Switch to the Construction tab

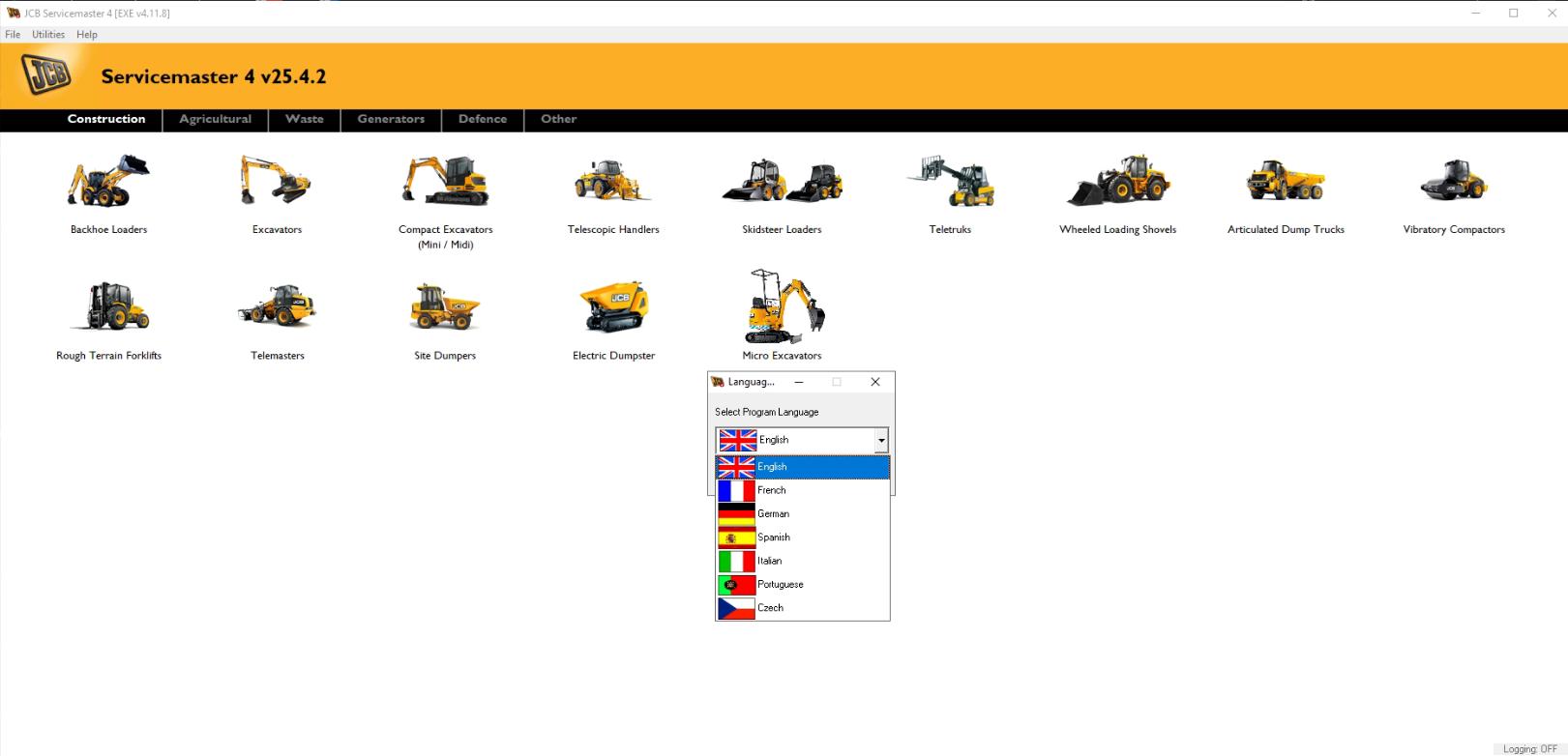(x=106, y=119)
